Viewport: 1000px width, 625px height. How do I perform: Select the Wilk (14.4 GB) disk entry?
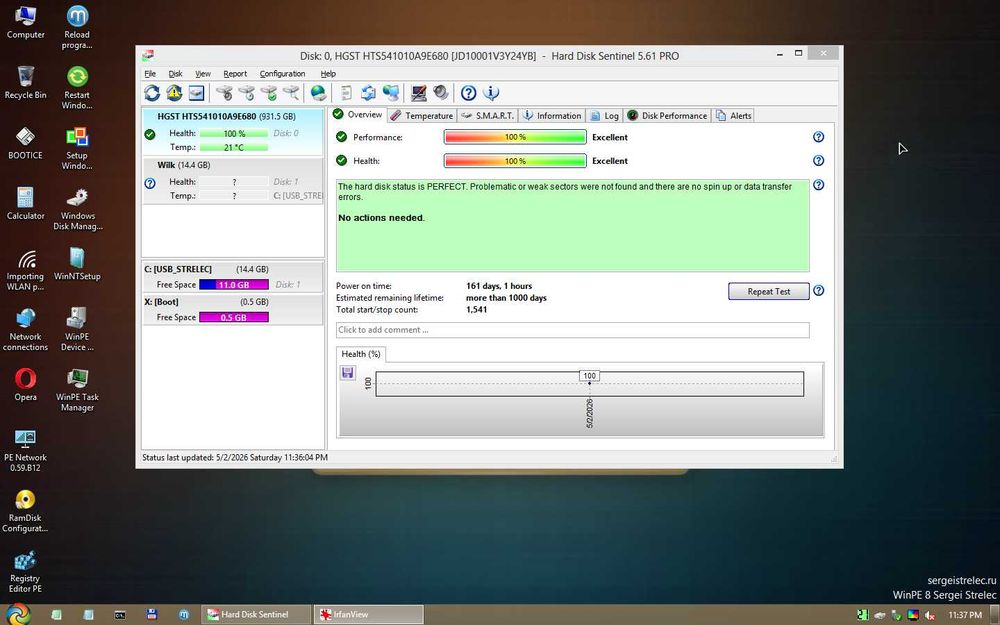(233, 180)
